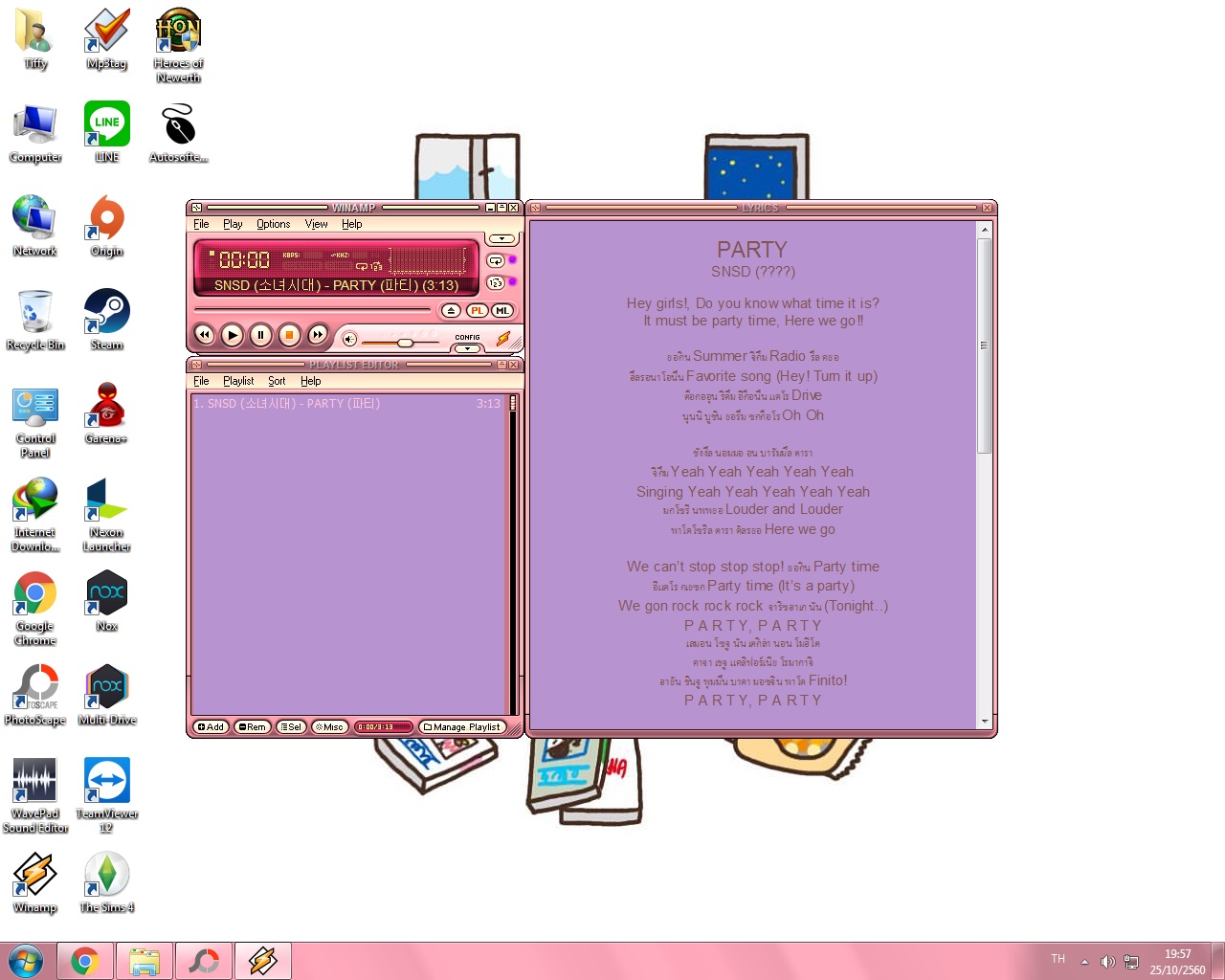Click Lyrics scrollbar up arrow

[984, 230]
